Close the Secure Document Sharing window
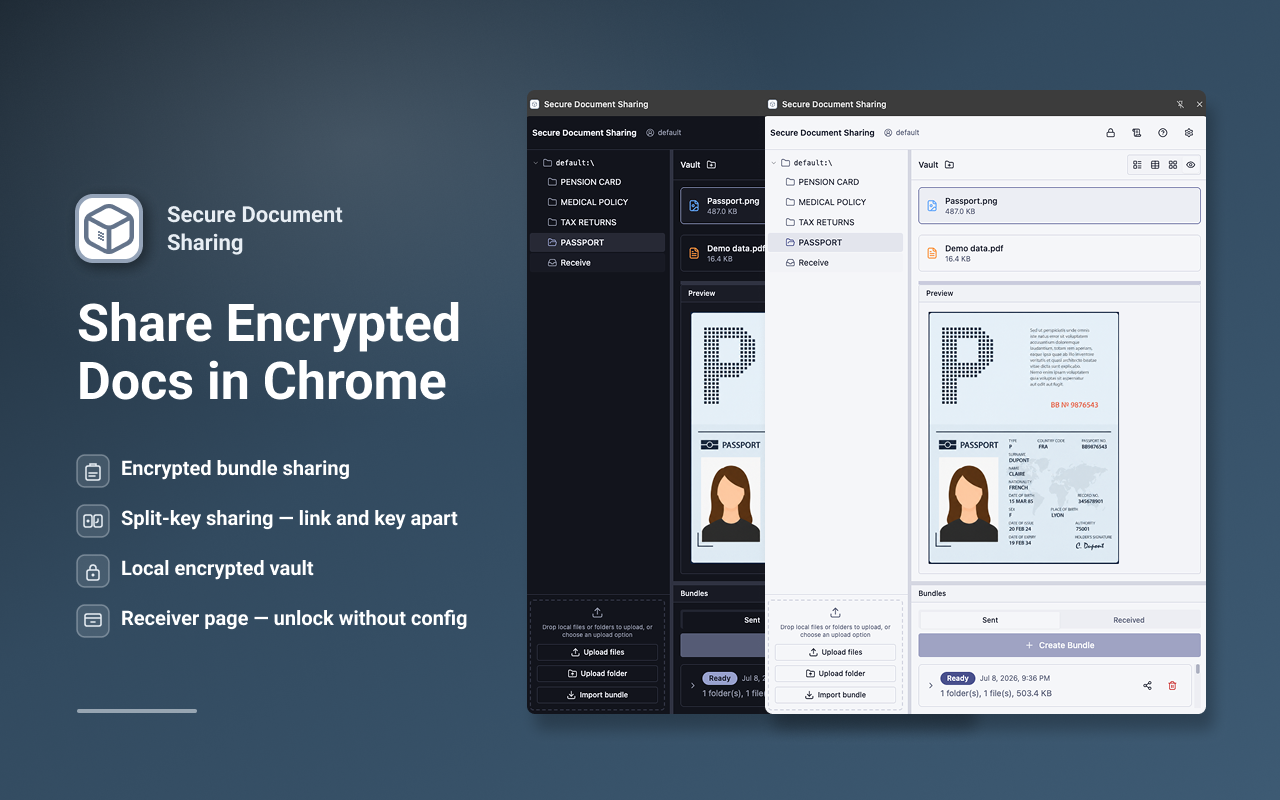This screenshot has height=800, width=1280. (x=1199, y=104)
